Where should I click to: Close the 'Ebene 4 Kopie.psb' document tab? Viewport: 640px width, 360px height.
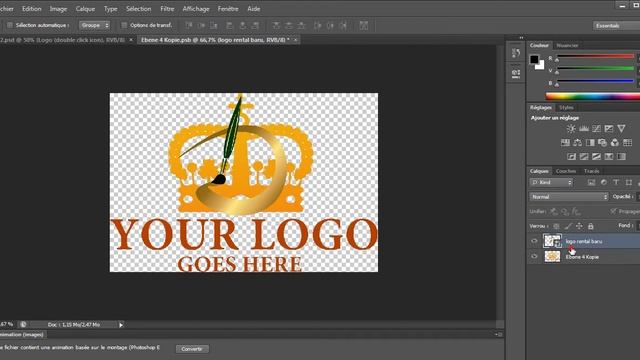(x=295, y=40)
